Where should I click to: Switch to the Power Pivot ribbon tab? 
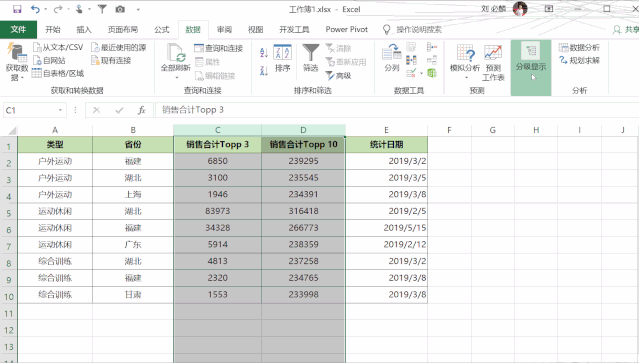(346, 29)
